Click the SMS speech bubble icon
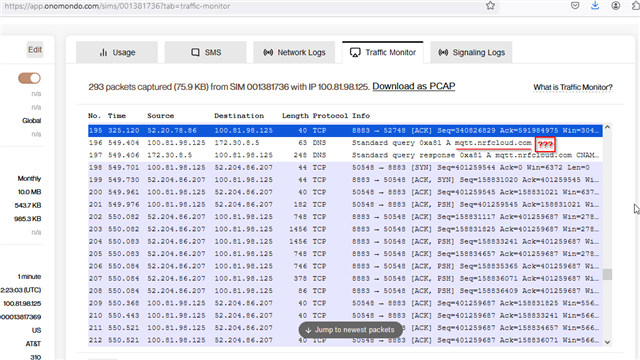The width and height of the screenshot is (640, 360). pos(196,52)
